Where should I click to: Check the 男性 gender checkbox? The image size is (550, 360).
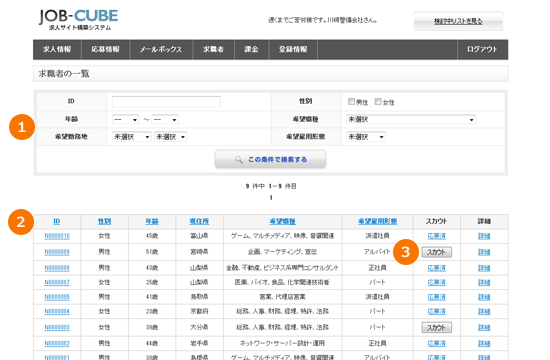click(x=351, y=101)
